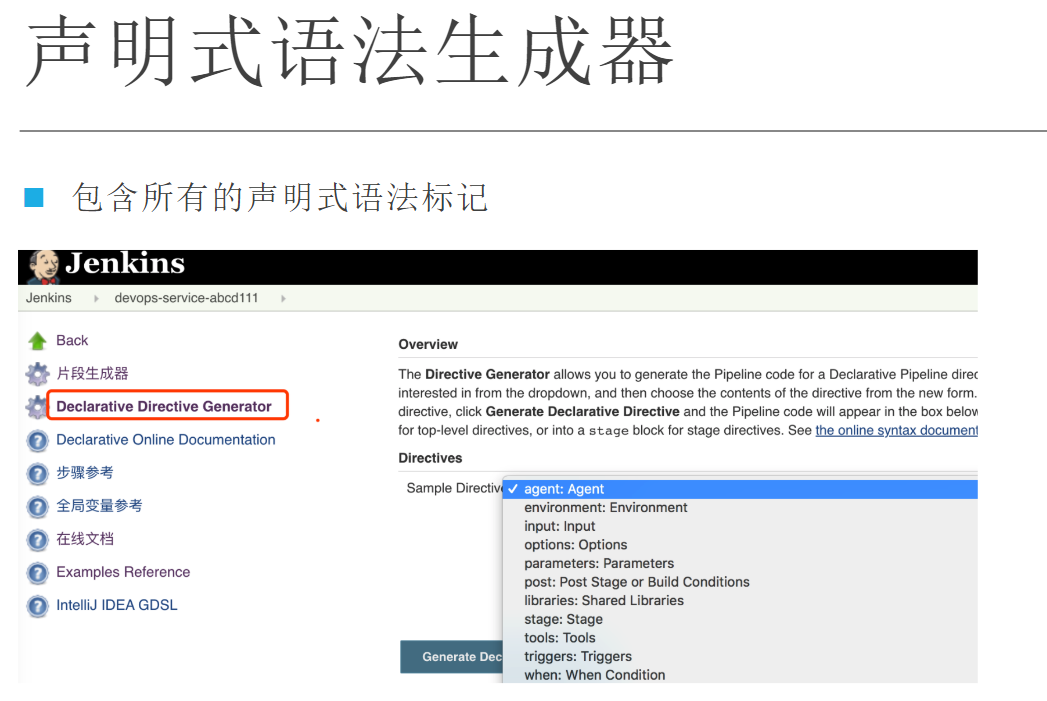Click help icon beside Examples Reference
This screenshot has height=701, width=1047.
(x=37, y=573)
